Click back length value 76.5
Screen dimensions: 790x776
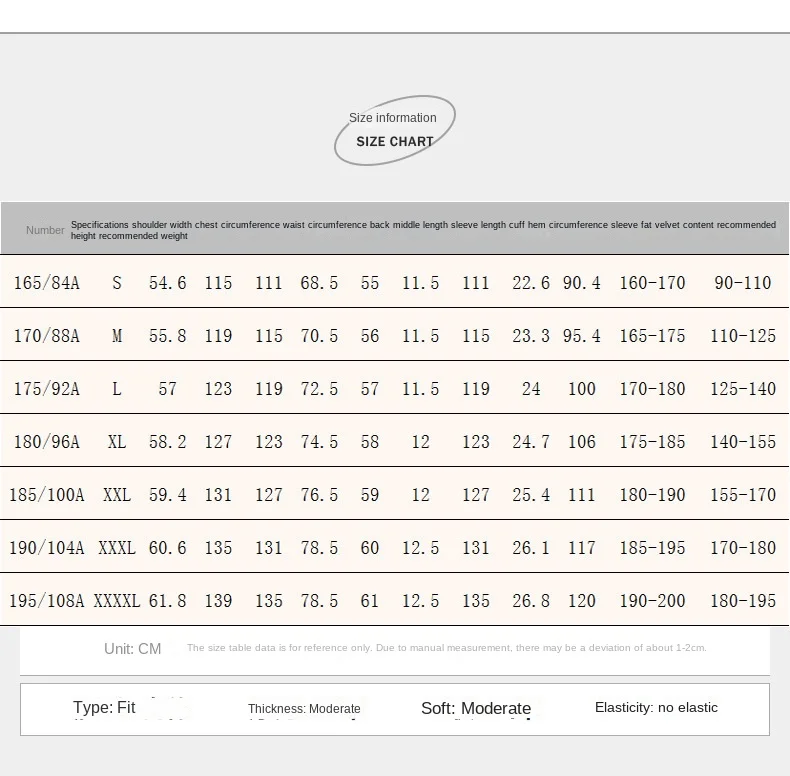pos(319,495)
